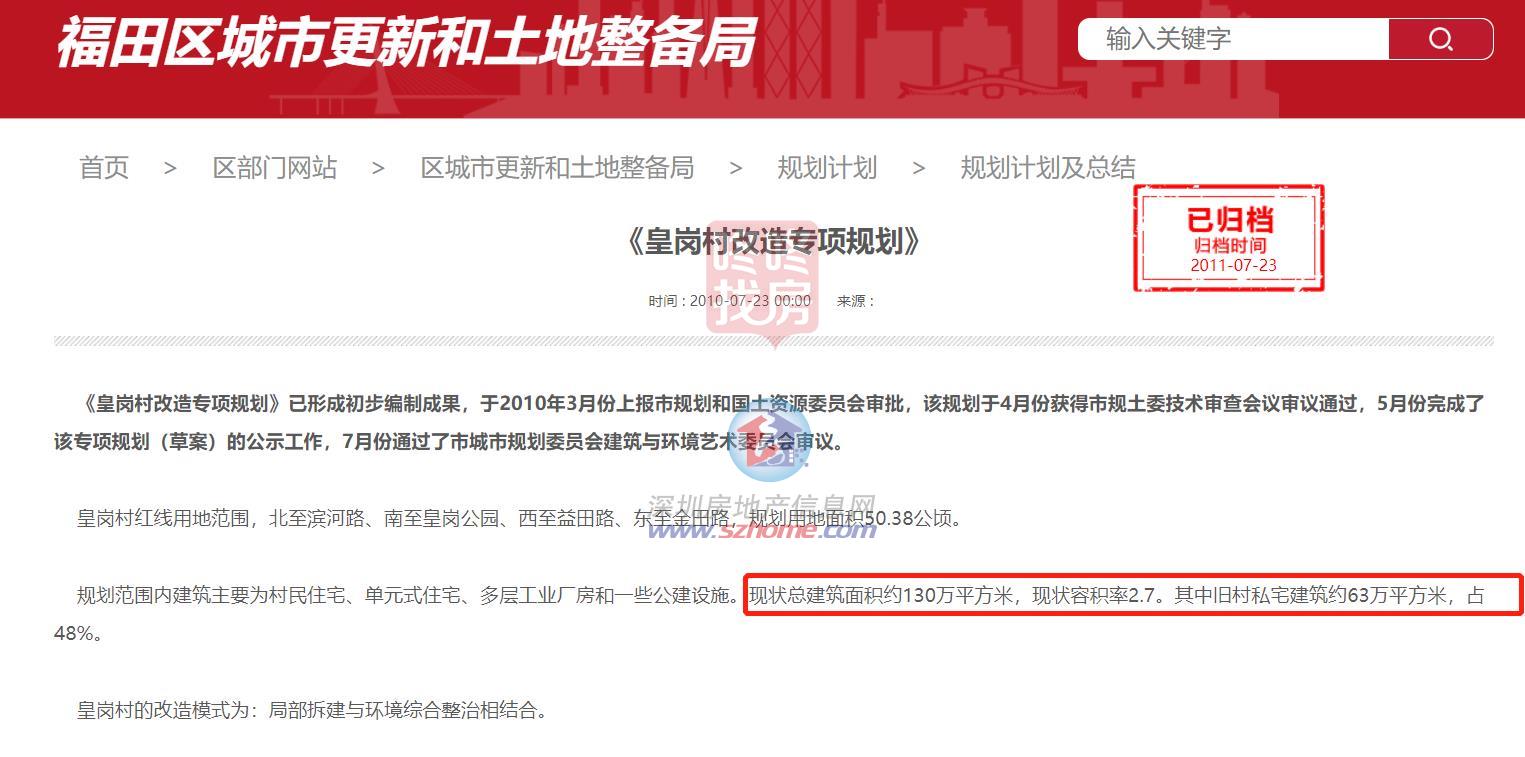
Task: Click the 规划用地面积50.38公顷 paragraph
Action: [x=519, y=519]
